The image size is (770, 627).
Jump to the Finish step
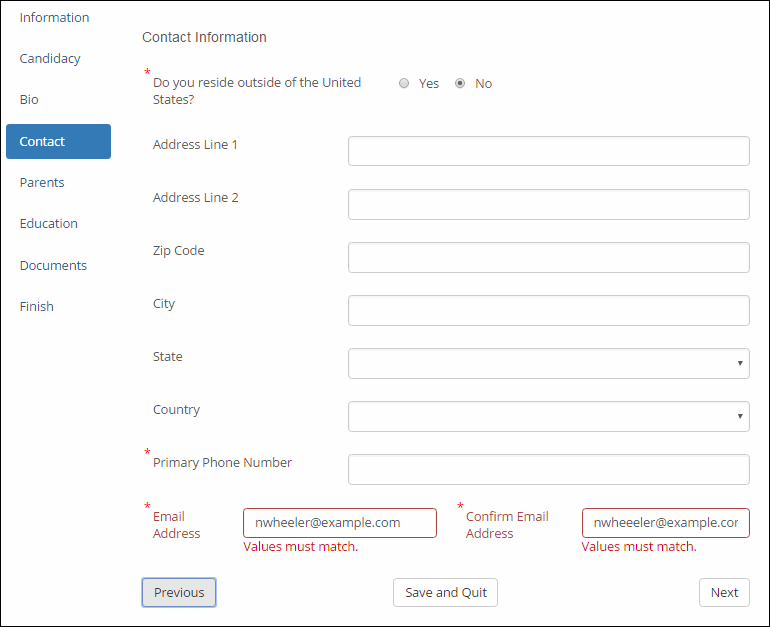tap(37, 307)
